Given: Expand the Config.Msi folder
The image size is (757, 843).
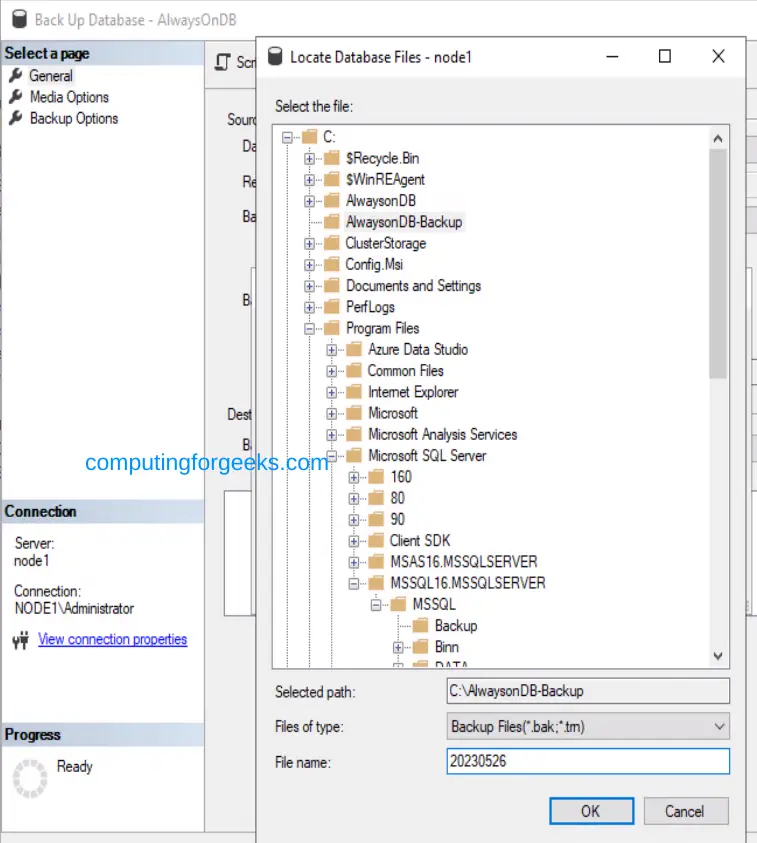Looking at the screenshot, I should pyautogui.click(x=309, y=265).
